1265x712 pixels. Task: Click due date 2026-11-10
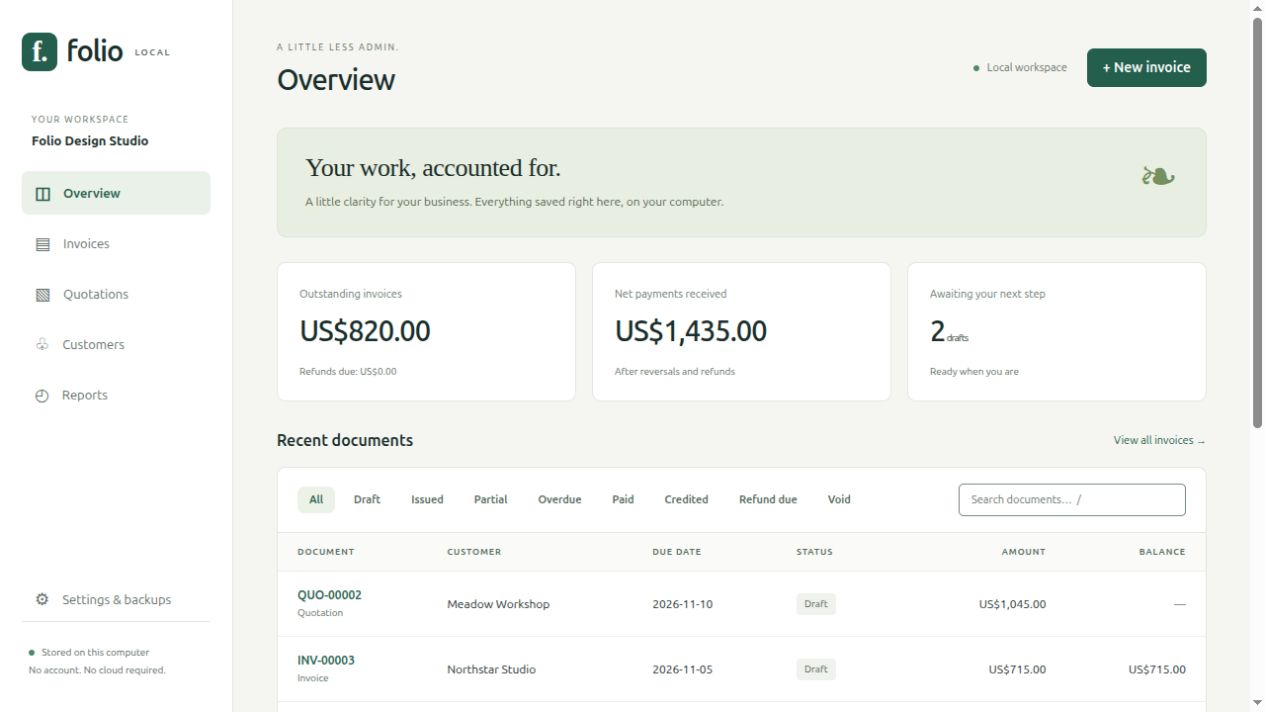pyautogui.click(x=682, y=604)
